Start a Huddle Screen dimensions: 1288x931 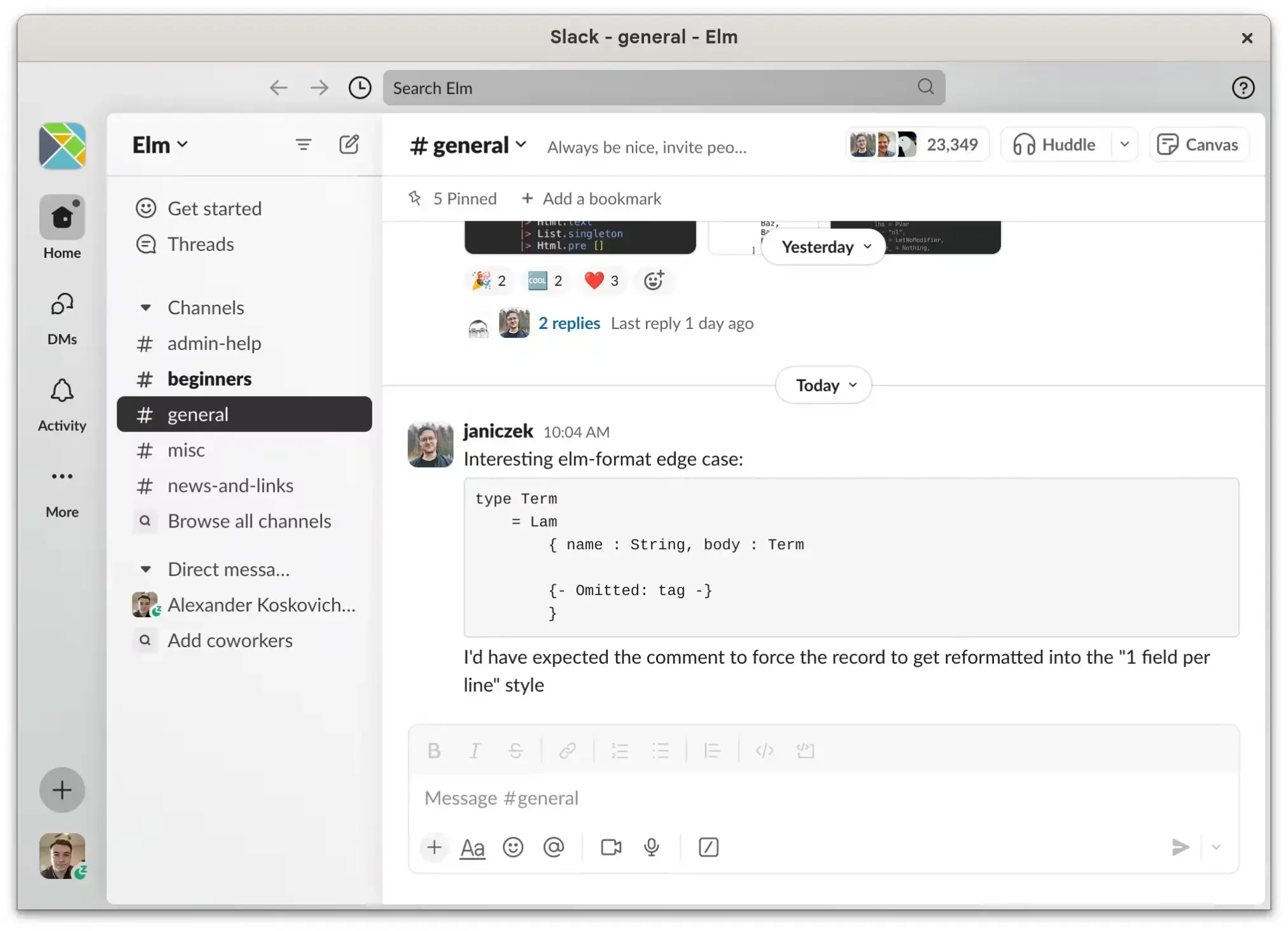pos(1056,144)
